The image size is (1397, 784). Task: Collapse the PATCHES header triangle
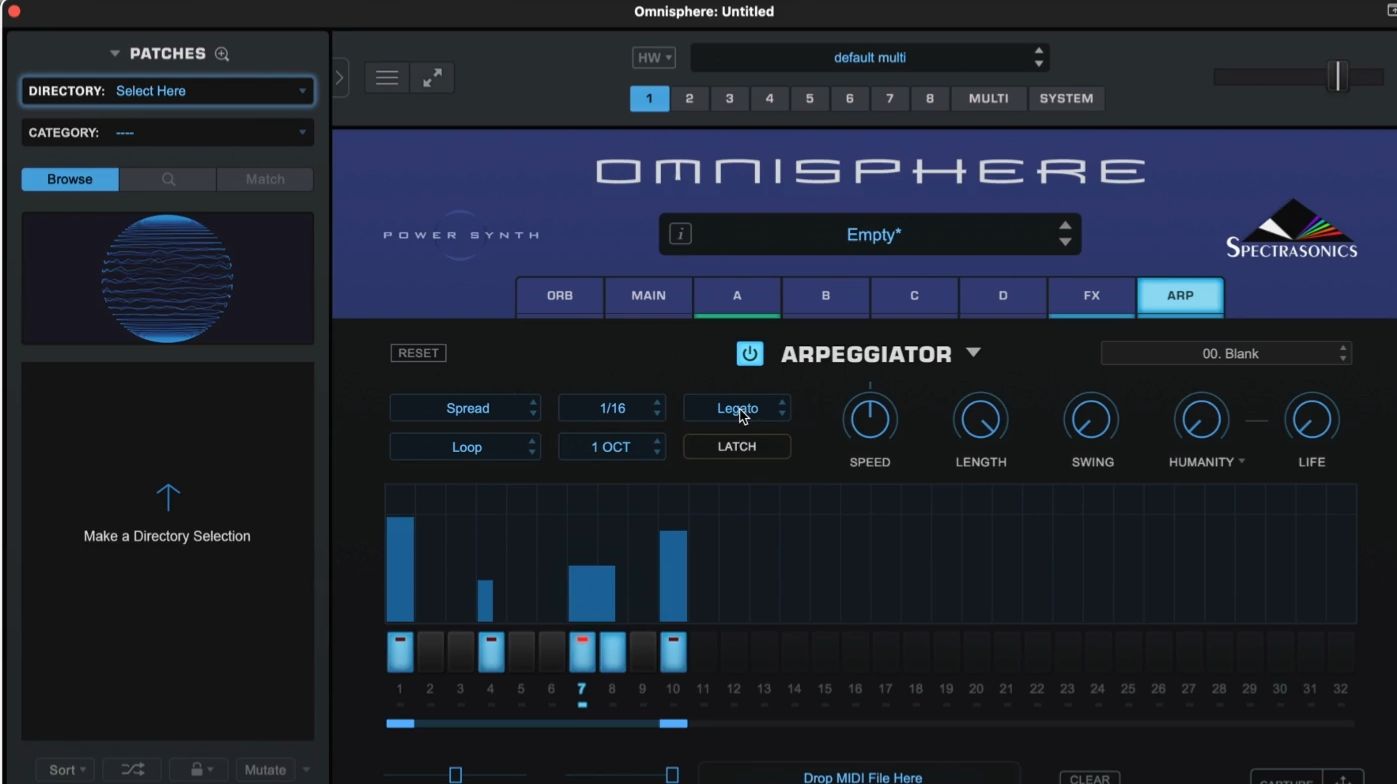coord(115,54)
